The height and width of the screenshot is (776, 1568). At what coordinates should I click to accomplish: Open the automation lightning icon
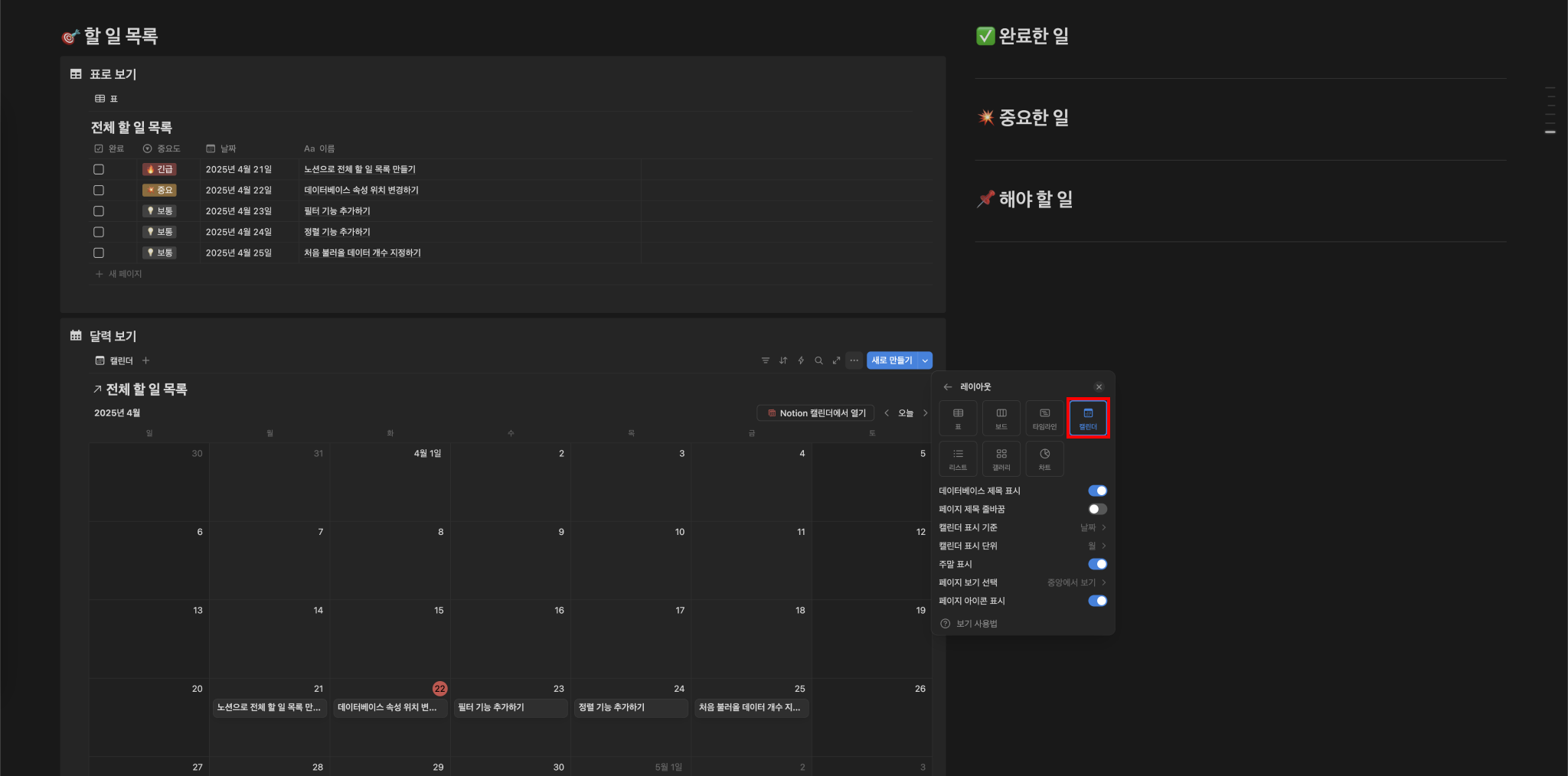[x=801, y=360]
